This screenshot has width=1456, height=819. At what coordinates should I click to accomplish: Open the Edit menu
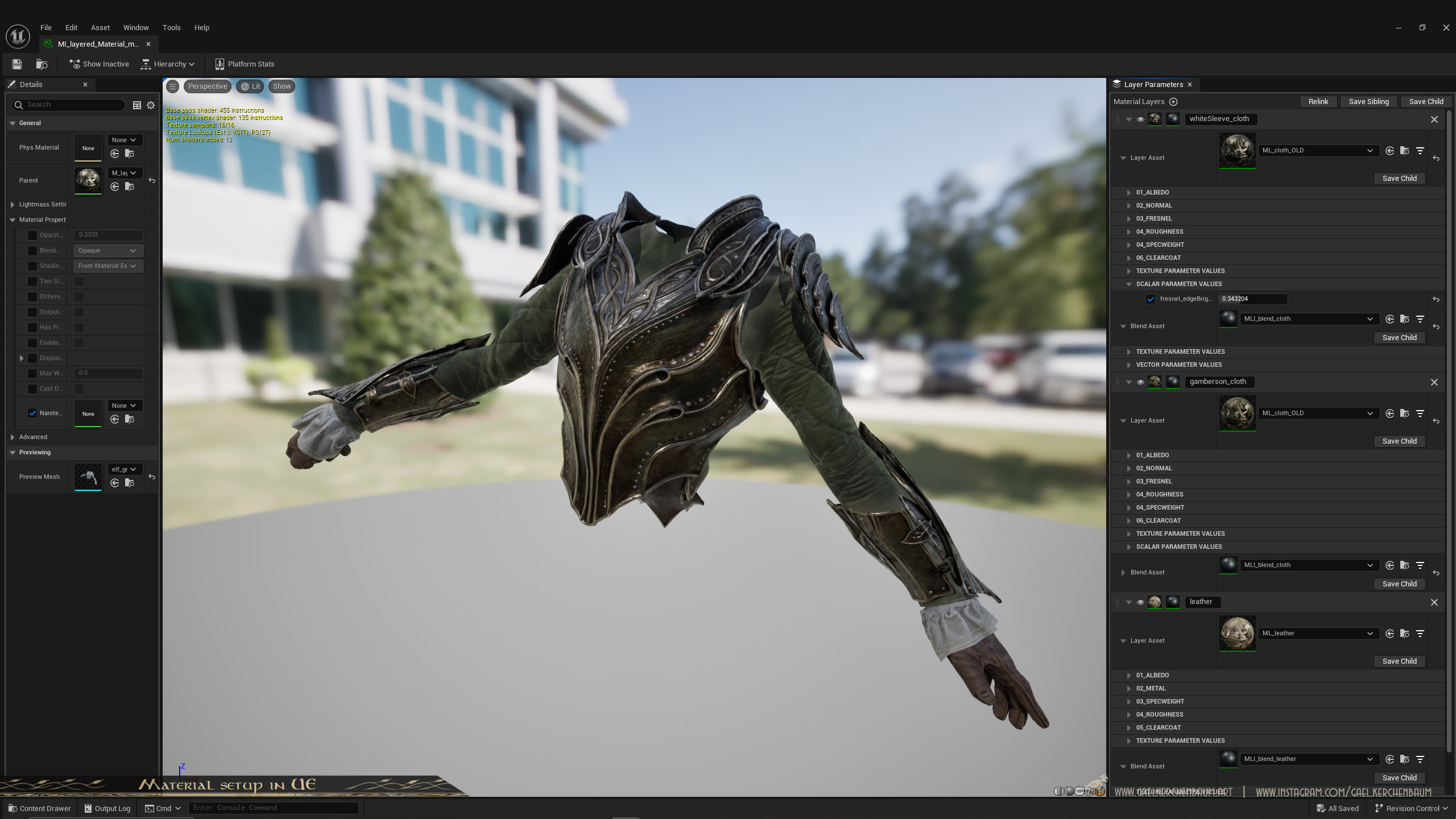71,28
